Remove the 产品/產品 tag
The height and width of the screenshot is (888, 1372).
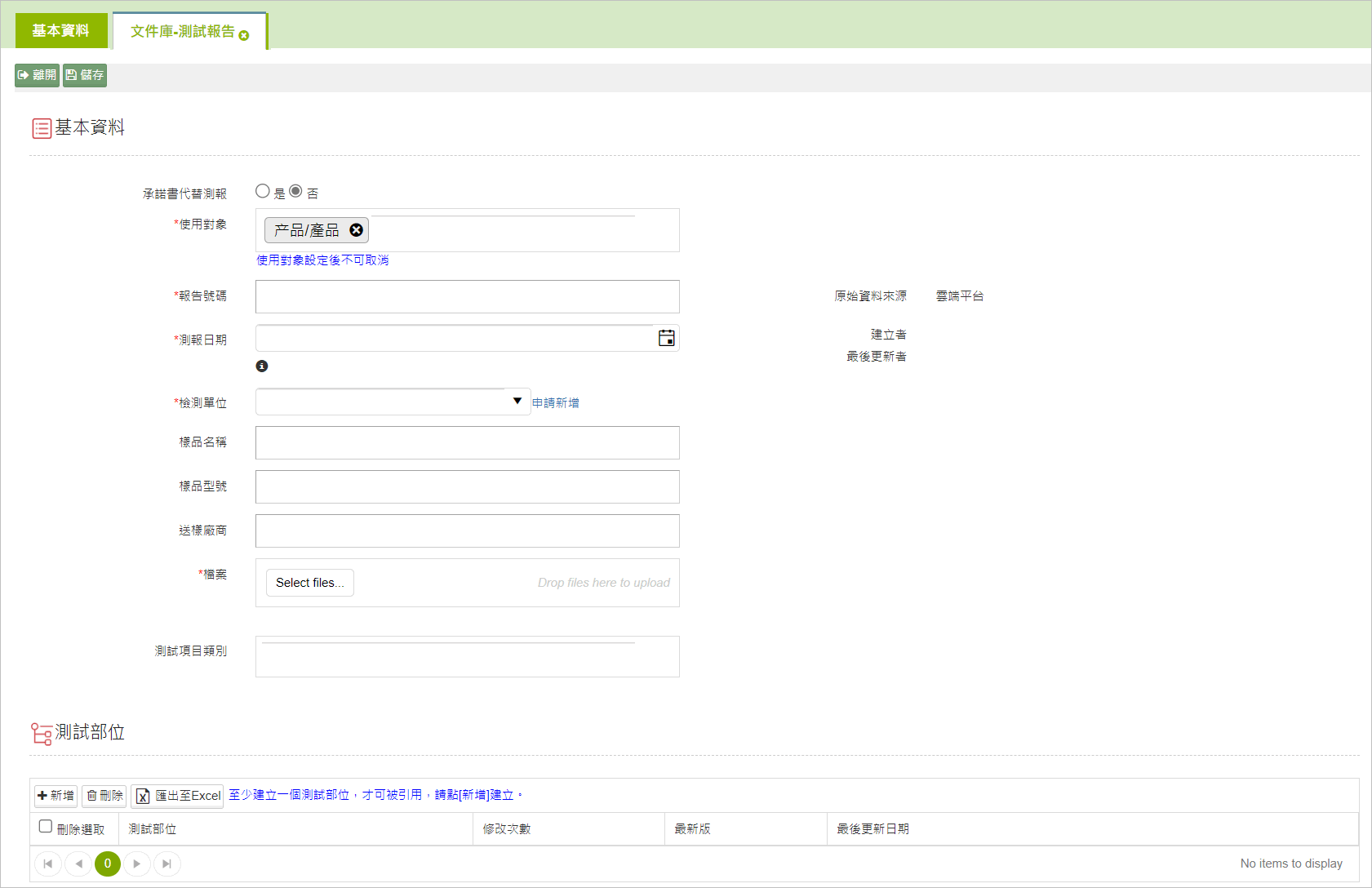click(x=356, y=230)
